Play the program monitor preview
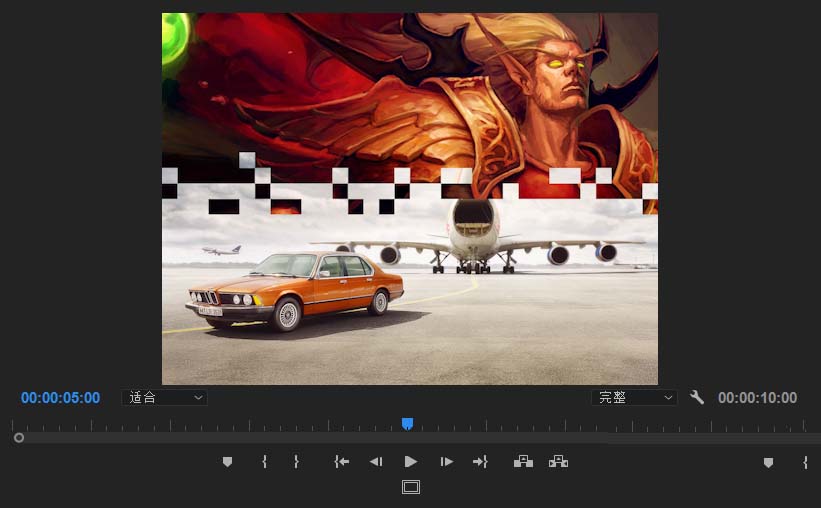Viewport: 821px width, 508px height. [x=411, y=462]
